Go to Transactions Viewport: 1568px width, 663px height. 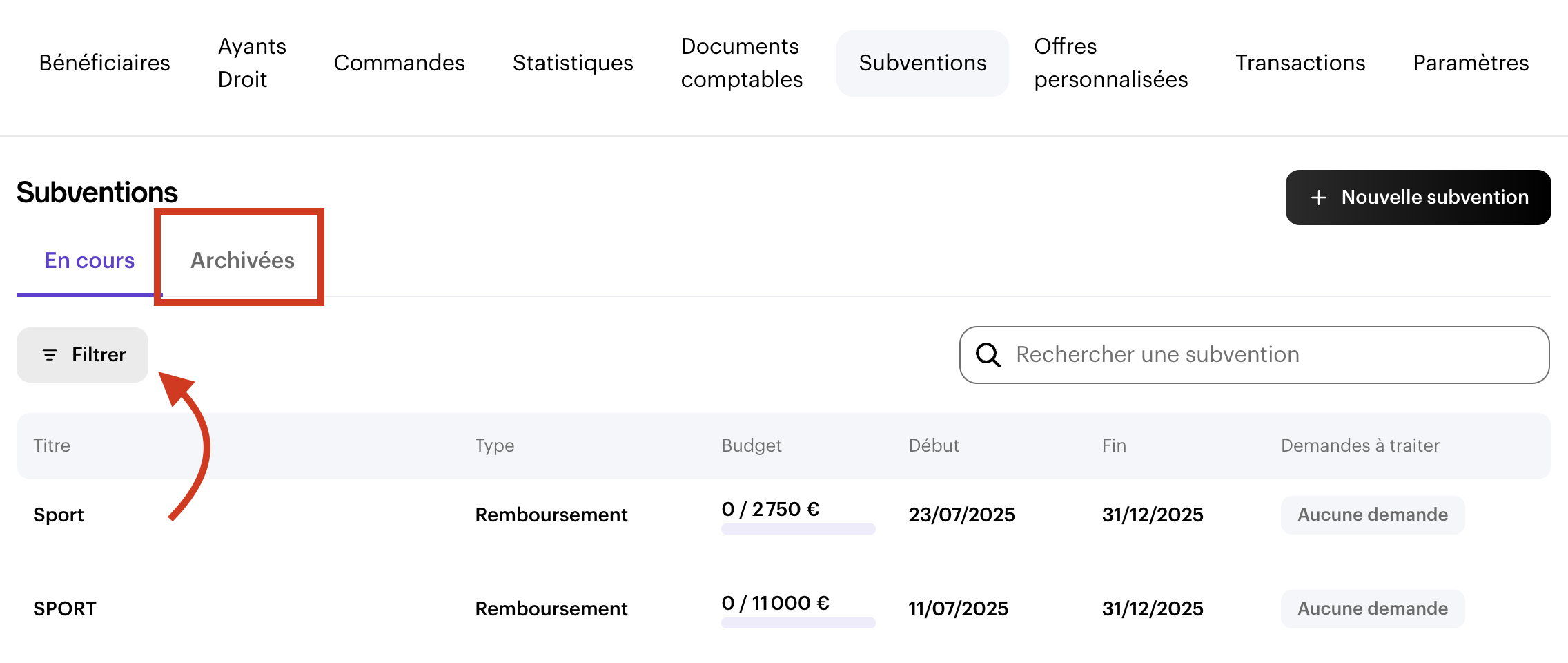tap(1300, 63)
